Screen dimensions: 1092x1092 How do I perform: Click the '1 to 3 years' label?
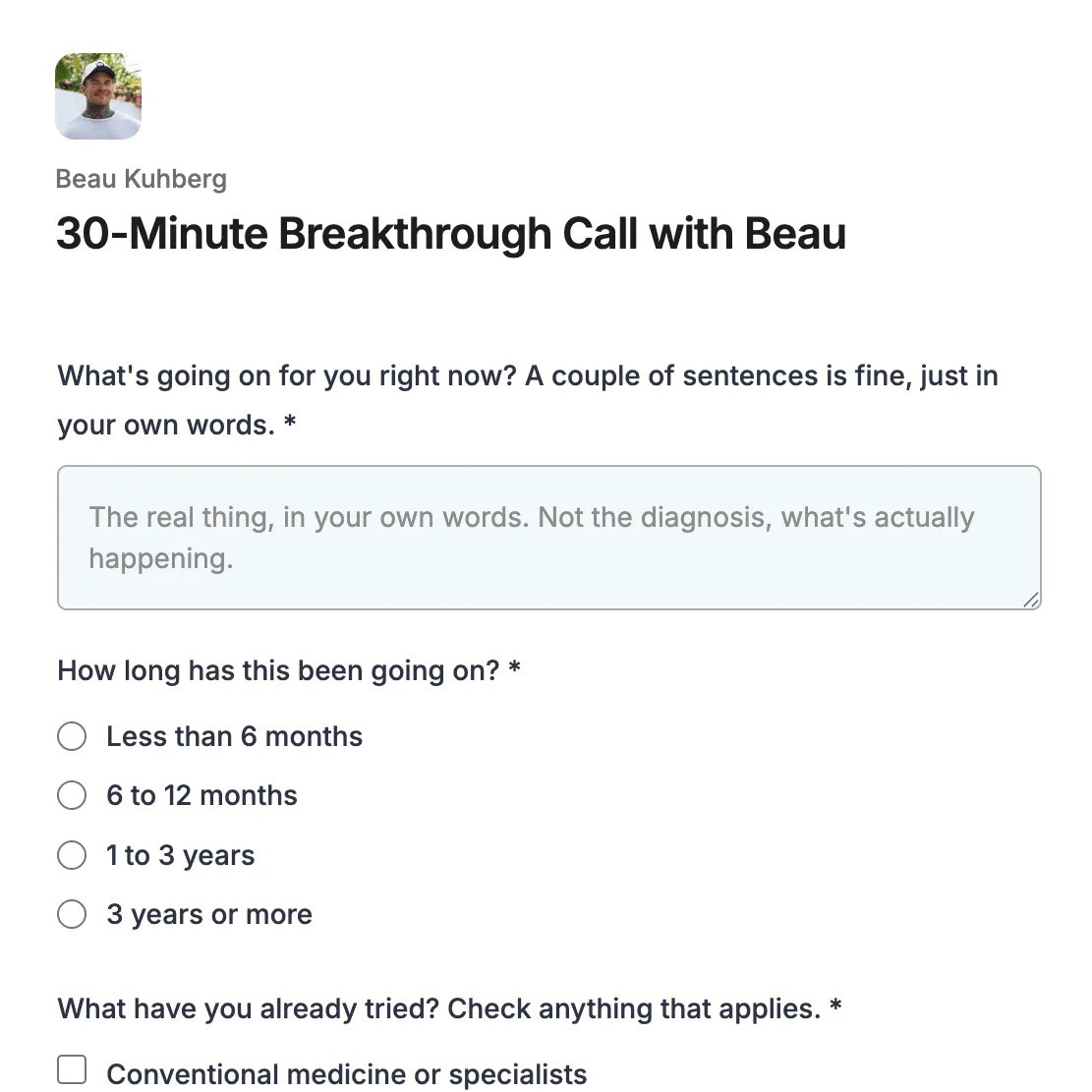181,855
